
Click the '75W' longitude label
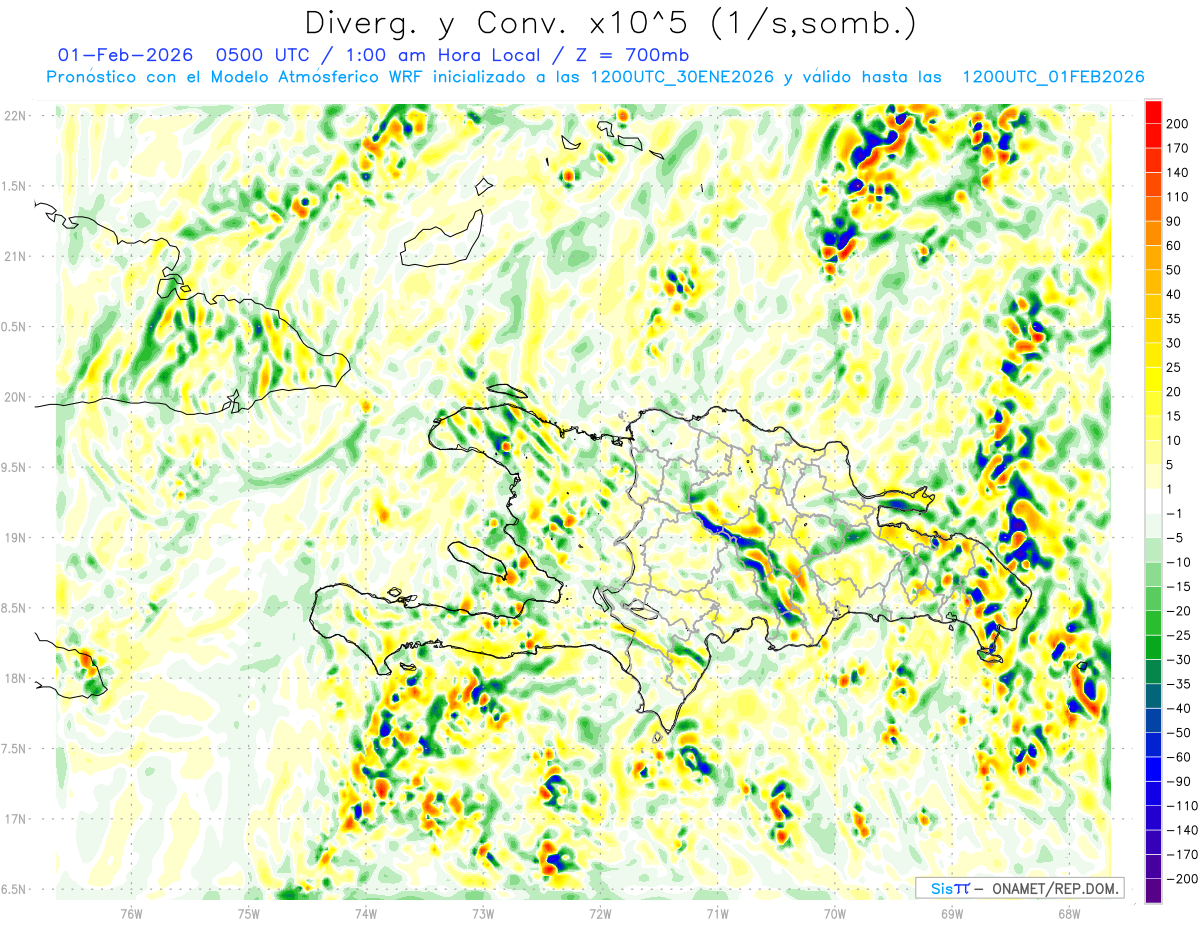248,915
